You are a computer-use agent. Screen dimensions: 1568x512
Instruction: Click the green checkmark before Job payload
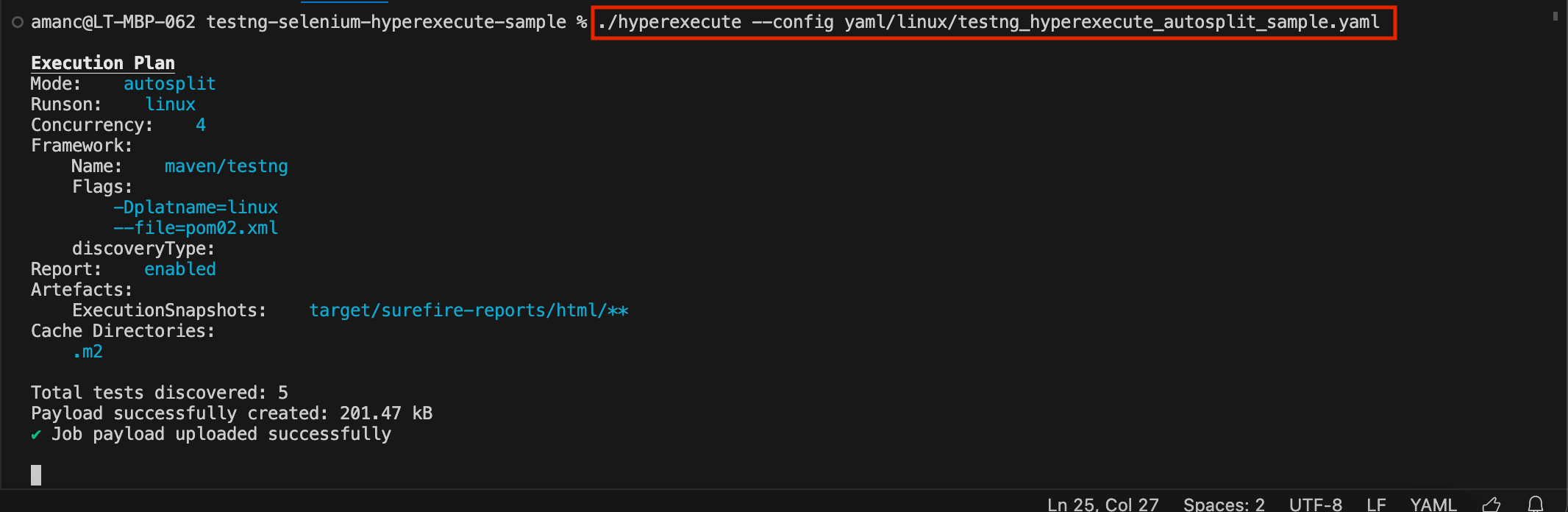tap(36, 435)
